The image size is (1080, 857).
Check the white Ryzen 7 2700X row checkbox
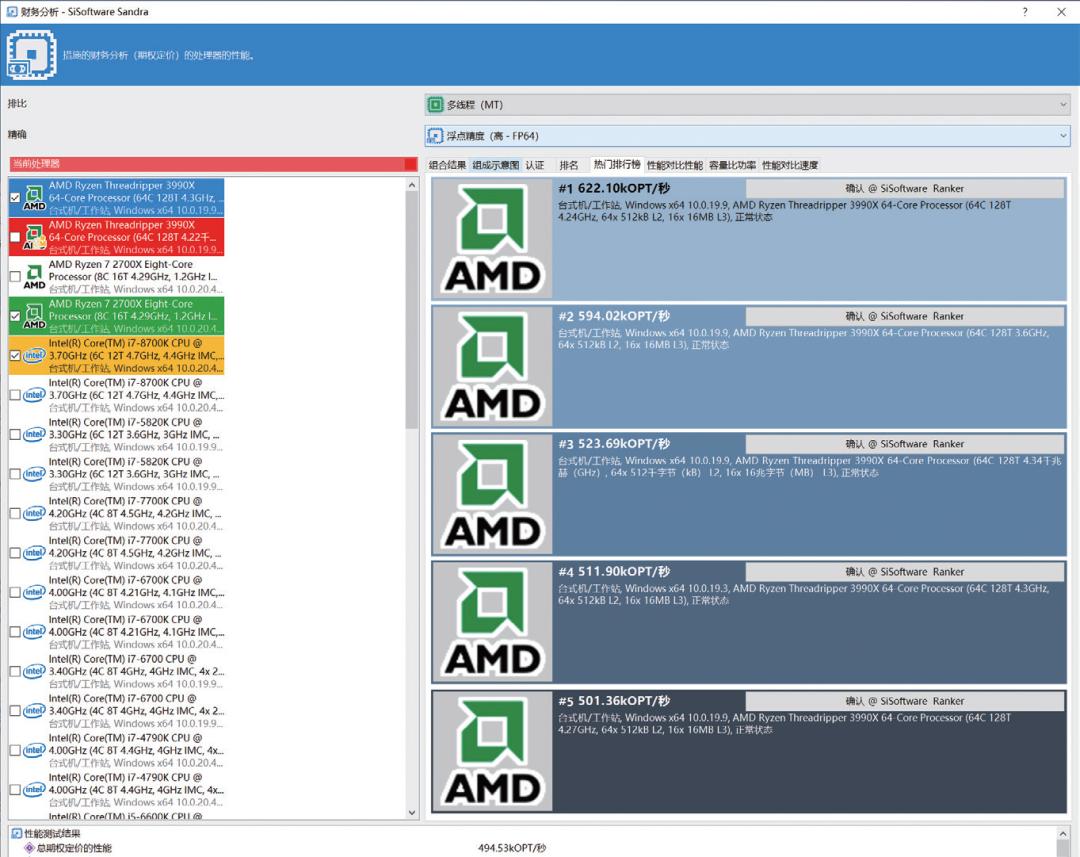[15, 277]
